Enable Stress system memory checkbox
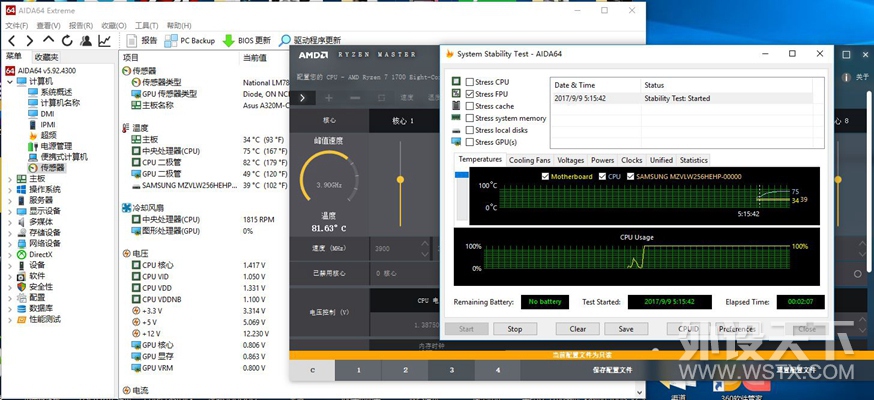Screen dimensions: 874x400 point(470,118)
